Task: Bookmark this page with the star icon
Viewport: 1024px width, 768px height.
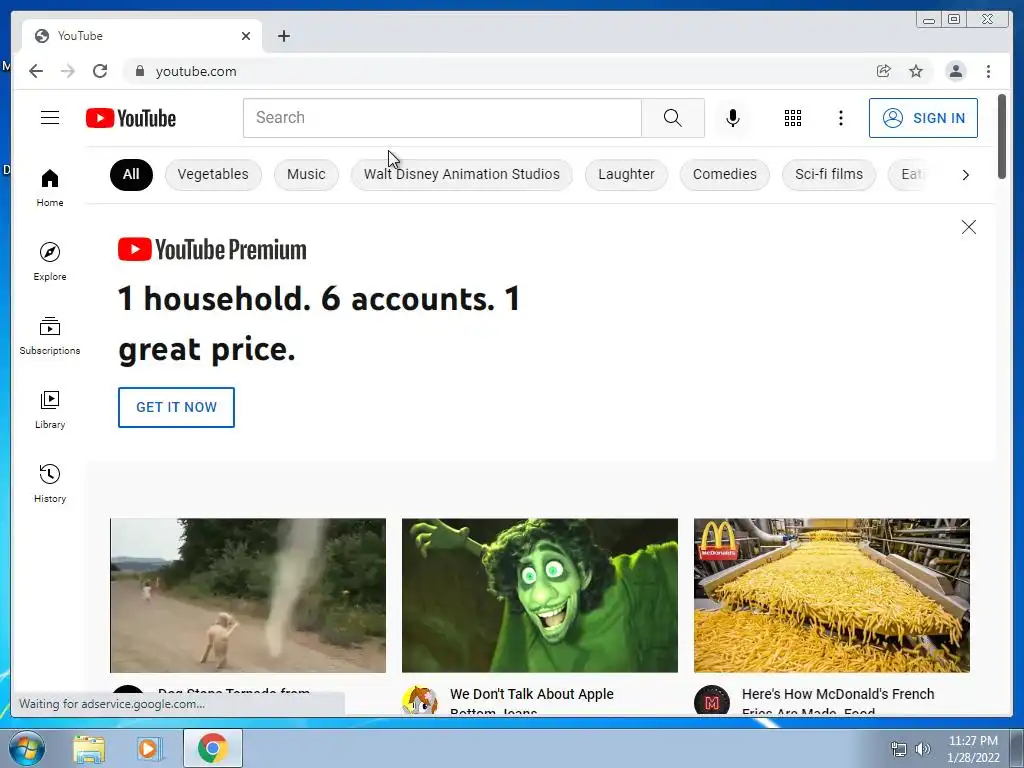Action: click(x=916, y=71)
